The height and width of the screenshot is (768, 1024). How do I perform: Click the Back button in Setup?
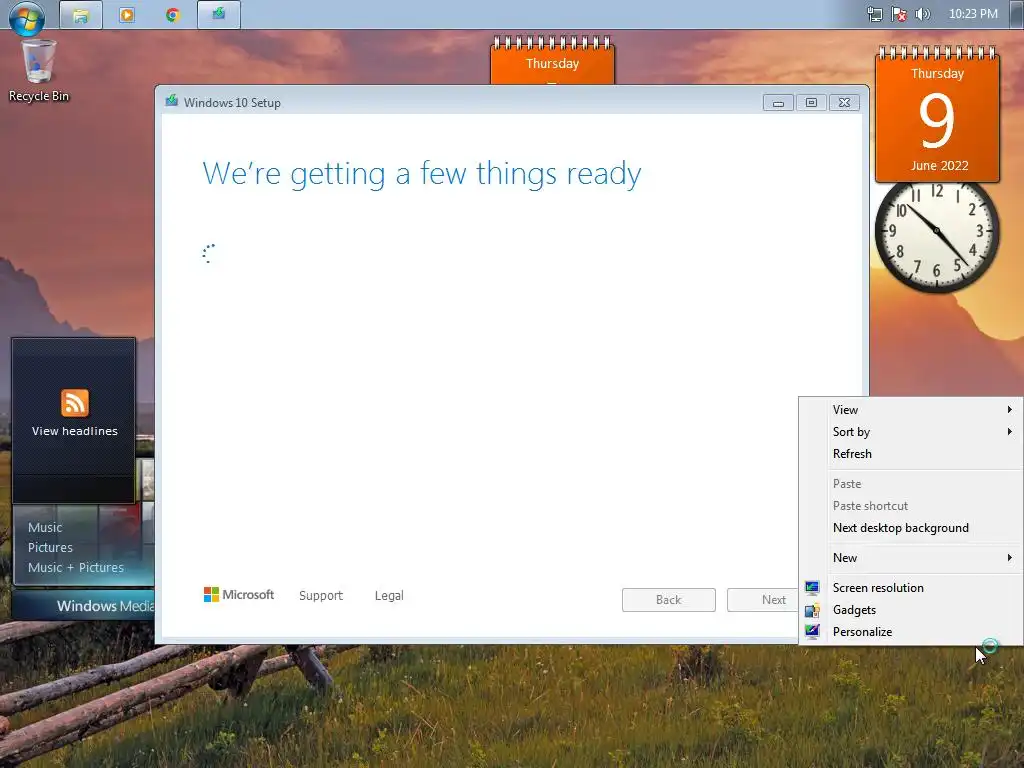tap(669, 600)
